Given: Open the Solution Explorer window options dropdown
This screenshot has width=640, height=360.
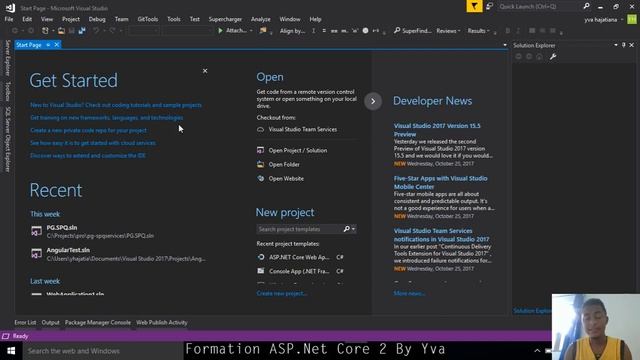Looking at the screenshot, I should pyautogui.click(x=616, y=45).
